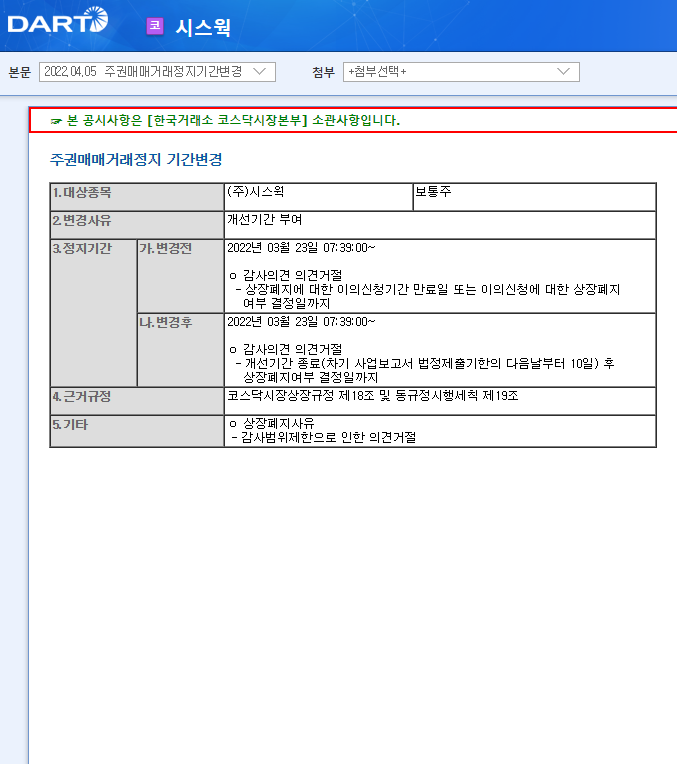The height and width of the screenshot is (764, 677).
Task: Click the 1.대상종목 row label
Action: [137, 197]
